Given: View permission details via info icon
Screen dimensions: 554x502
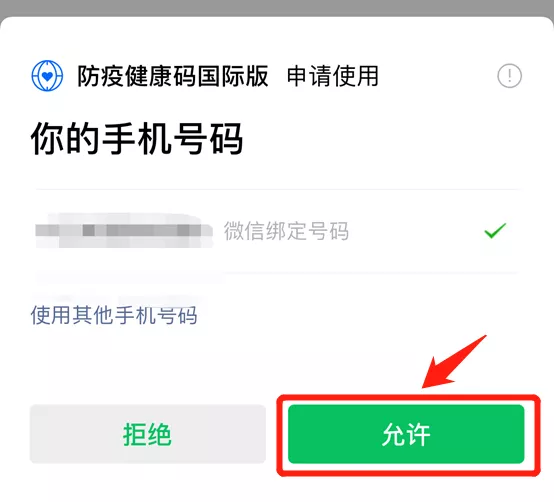Looking at the screenshot, I should click(509, 76).
